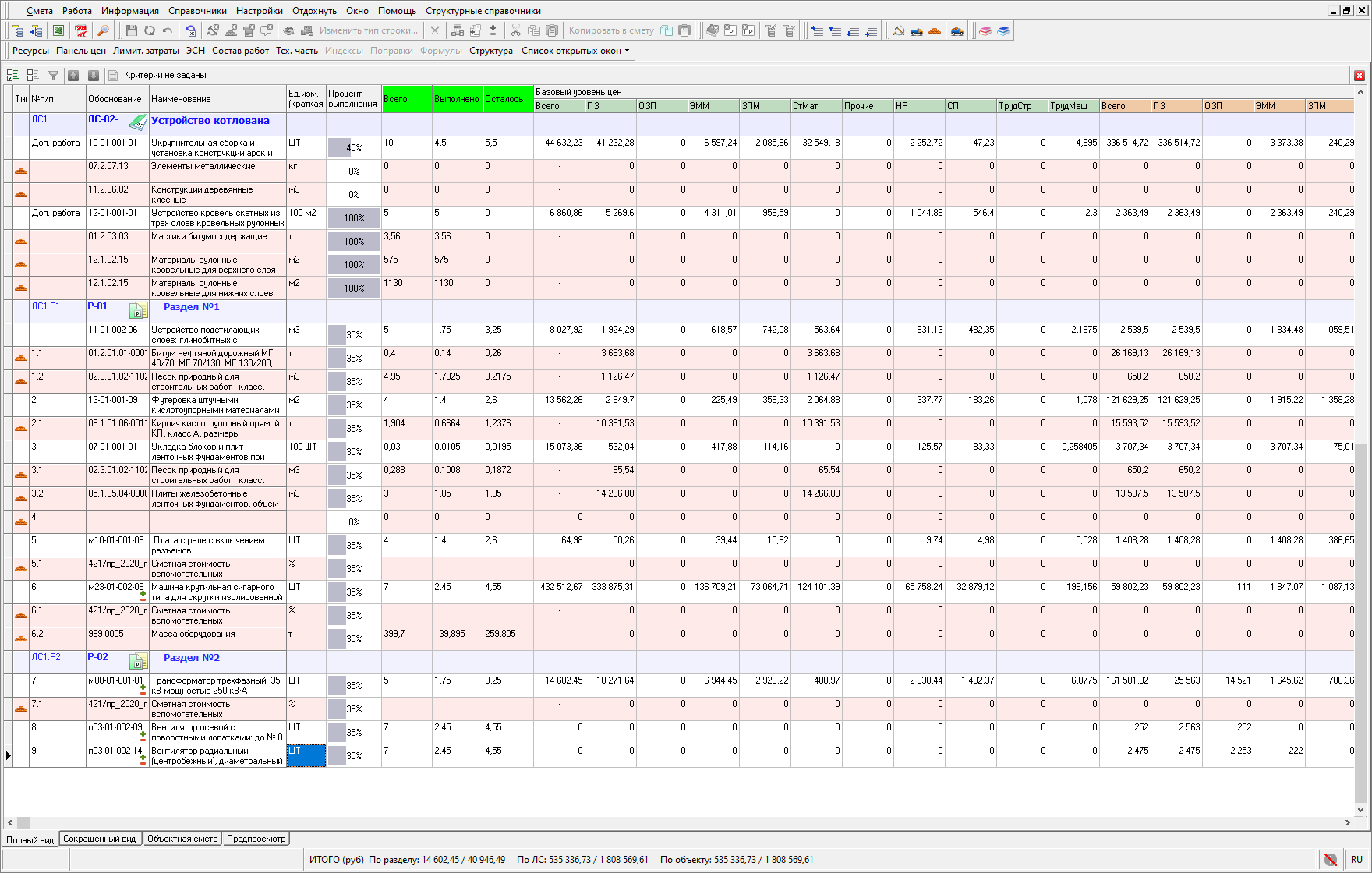This screenshot has width=1372, height=873.
Task: Click the Excel export icon
Action: point(58,30)
